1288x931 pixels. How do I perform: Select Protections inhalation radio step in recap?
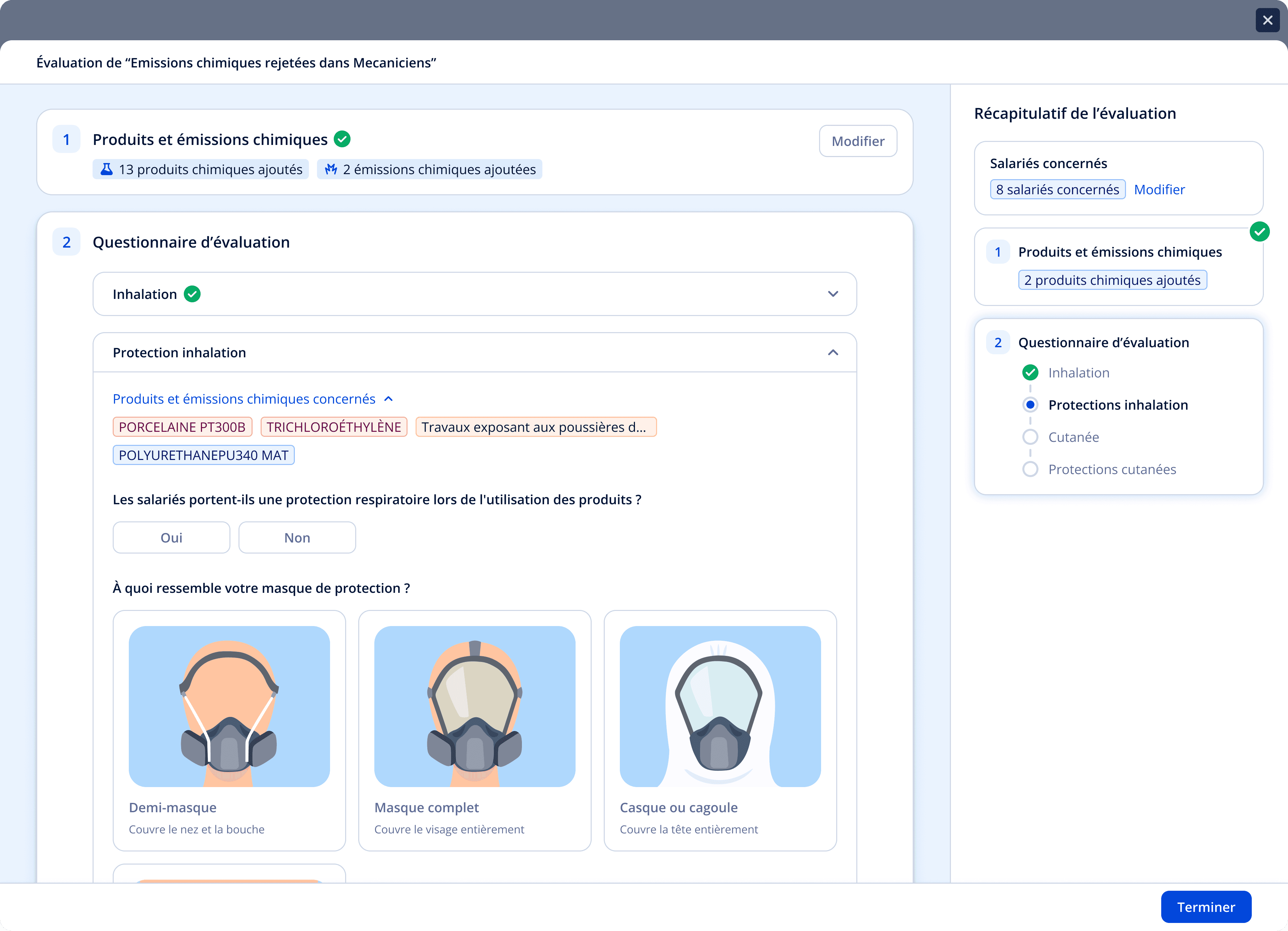coord(1030,405)
